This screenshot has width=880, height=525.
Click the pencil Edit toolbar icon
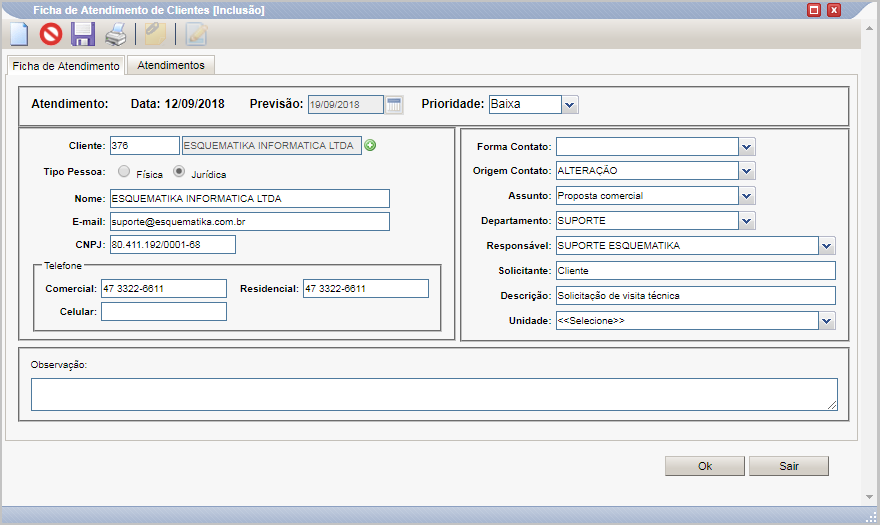196,34
